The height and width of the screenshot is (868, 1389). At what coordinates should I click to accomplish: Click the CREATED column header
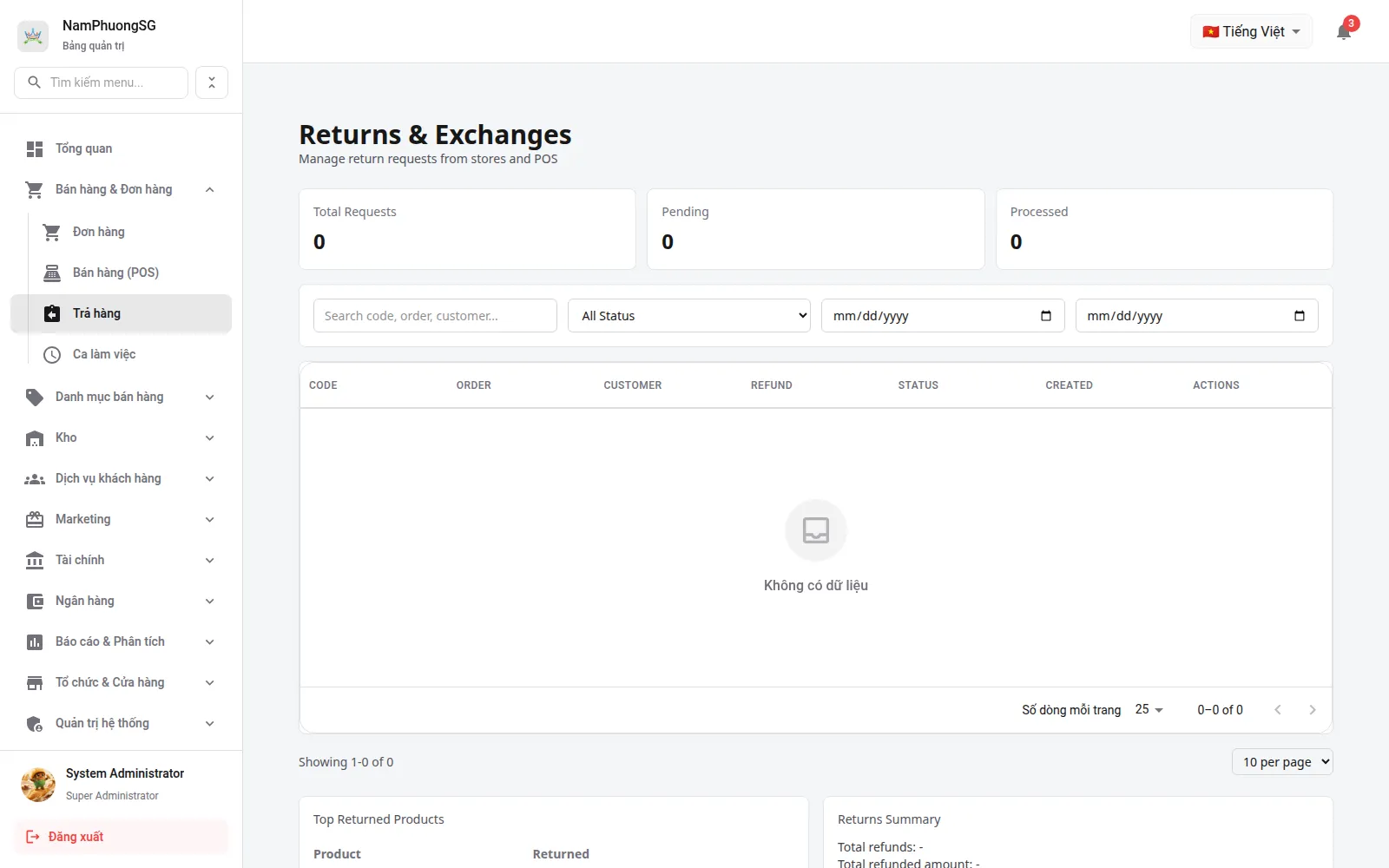tap(1069, 385)
